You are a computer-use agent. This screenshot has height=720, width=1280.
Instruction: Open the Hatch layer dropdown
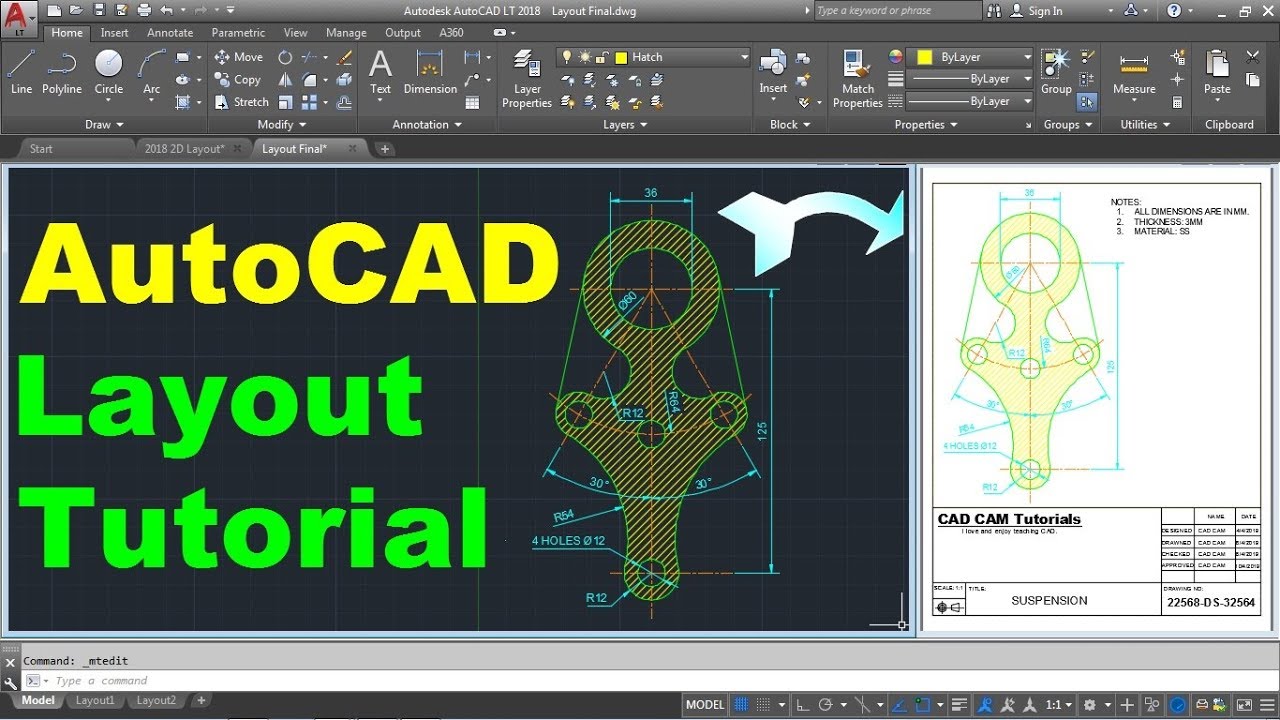click(x=653, y=57)
